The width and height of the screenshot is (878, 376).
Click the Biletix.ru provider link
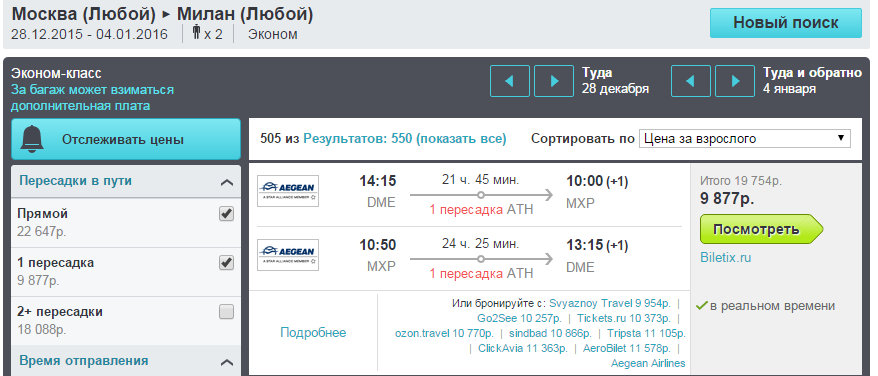tap(726, 258)
